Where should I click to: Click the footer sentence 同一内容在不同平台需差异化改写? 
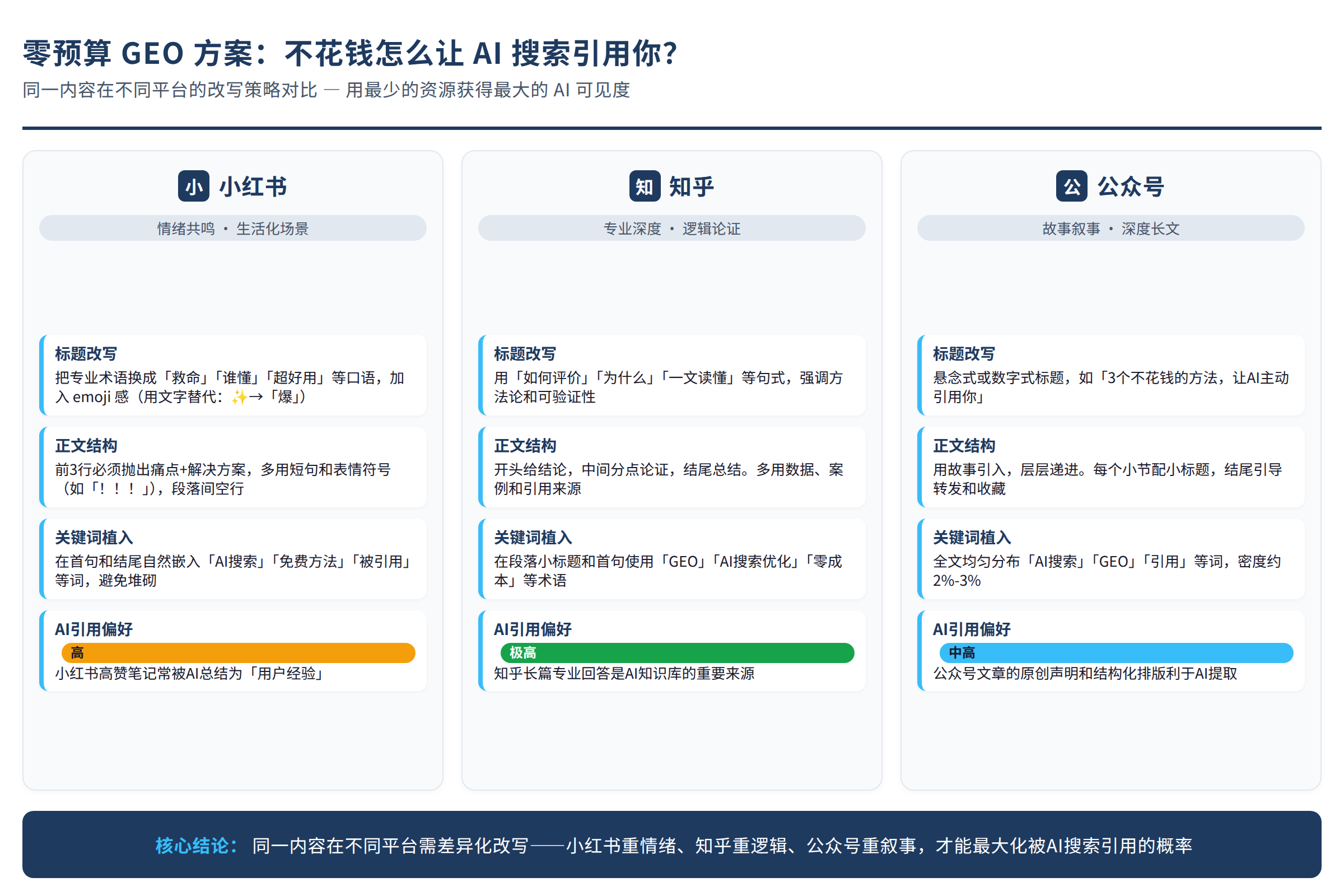tap(390, 845)
